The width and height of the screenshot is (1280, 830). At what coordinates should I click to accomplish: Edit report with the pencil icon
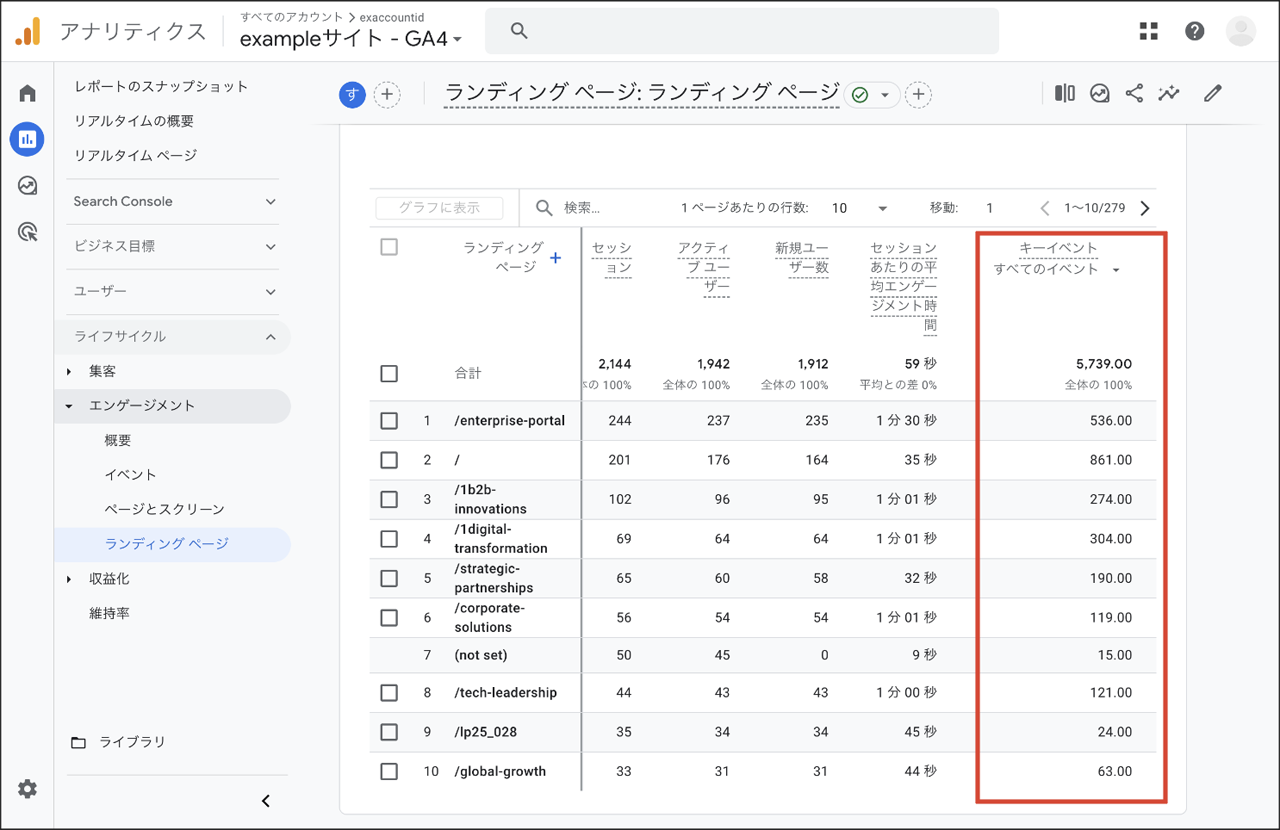[1213, 93]
